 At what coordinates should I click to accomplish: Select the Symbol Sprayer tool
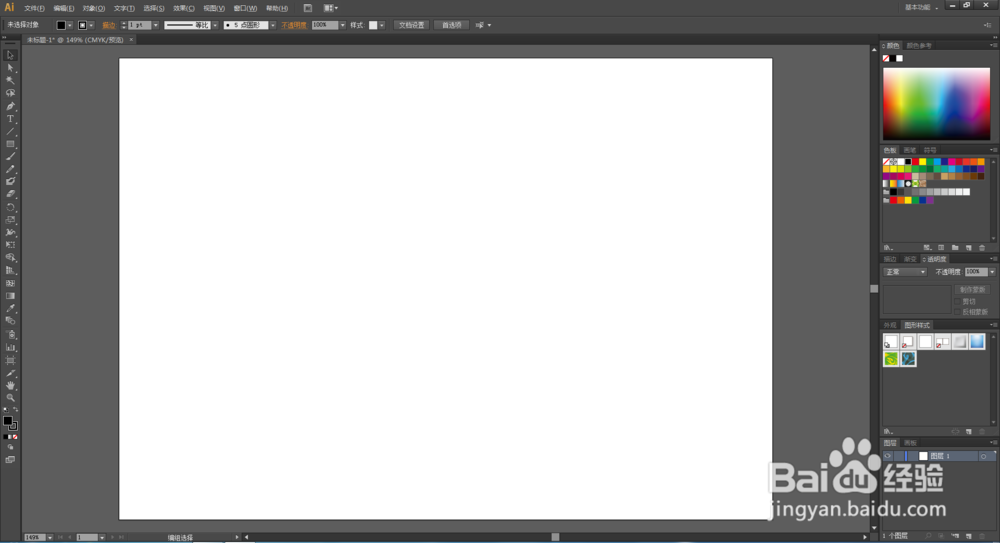click(10, 335)
